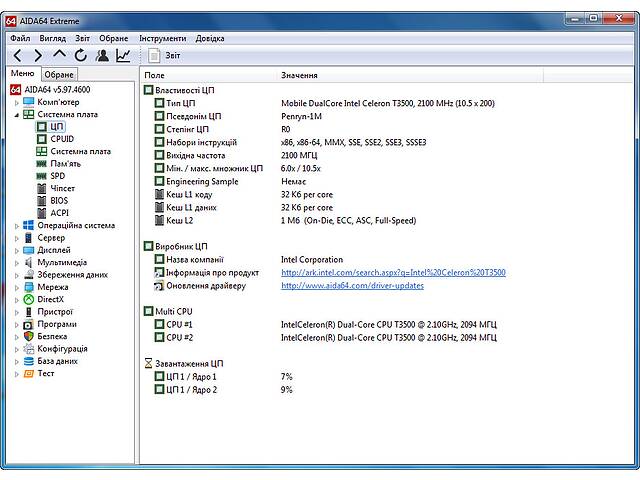Click the Чіпсет chip icon
640x480 pixels.
click(42, 188)
